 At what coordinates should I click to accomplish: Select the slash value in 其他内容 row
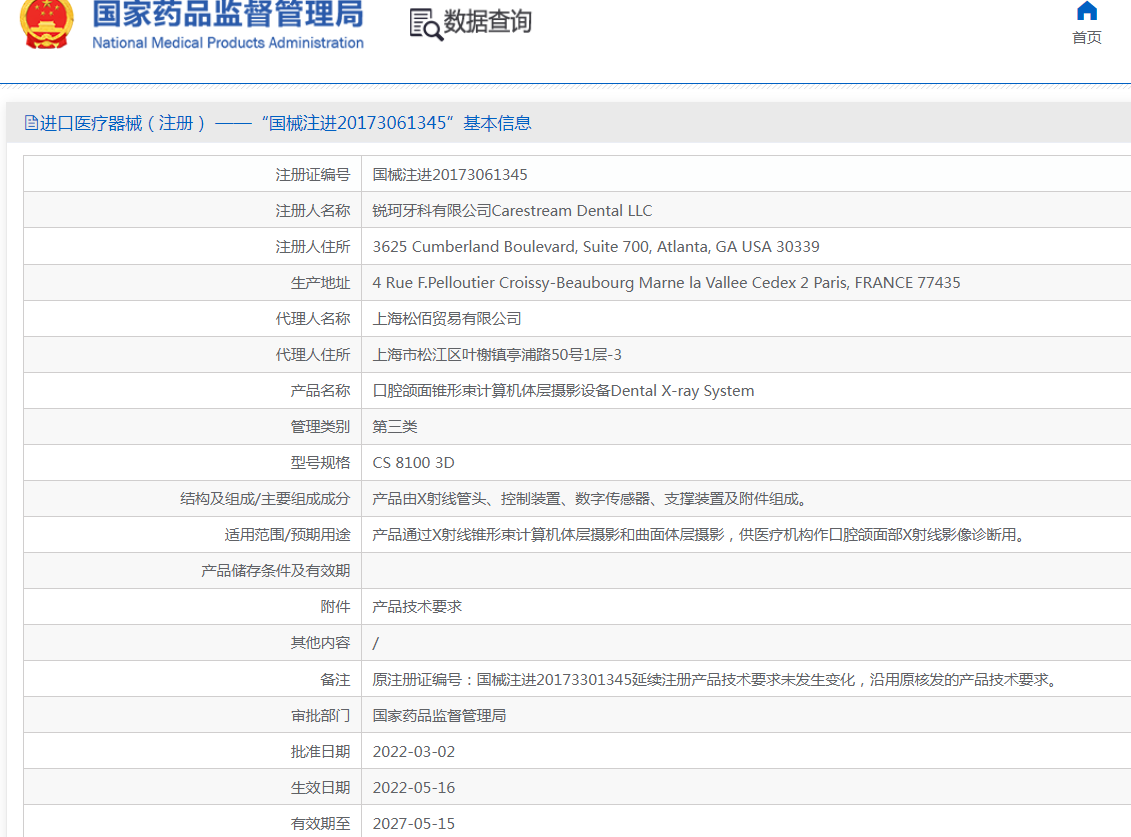[376, 643]
